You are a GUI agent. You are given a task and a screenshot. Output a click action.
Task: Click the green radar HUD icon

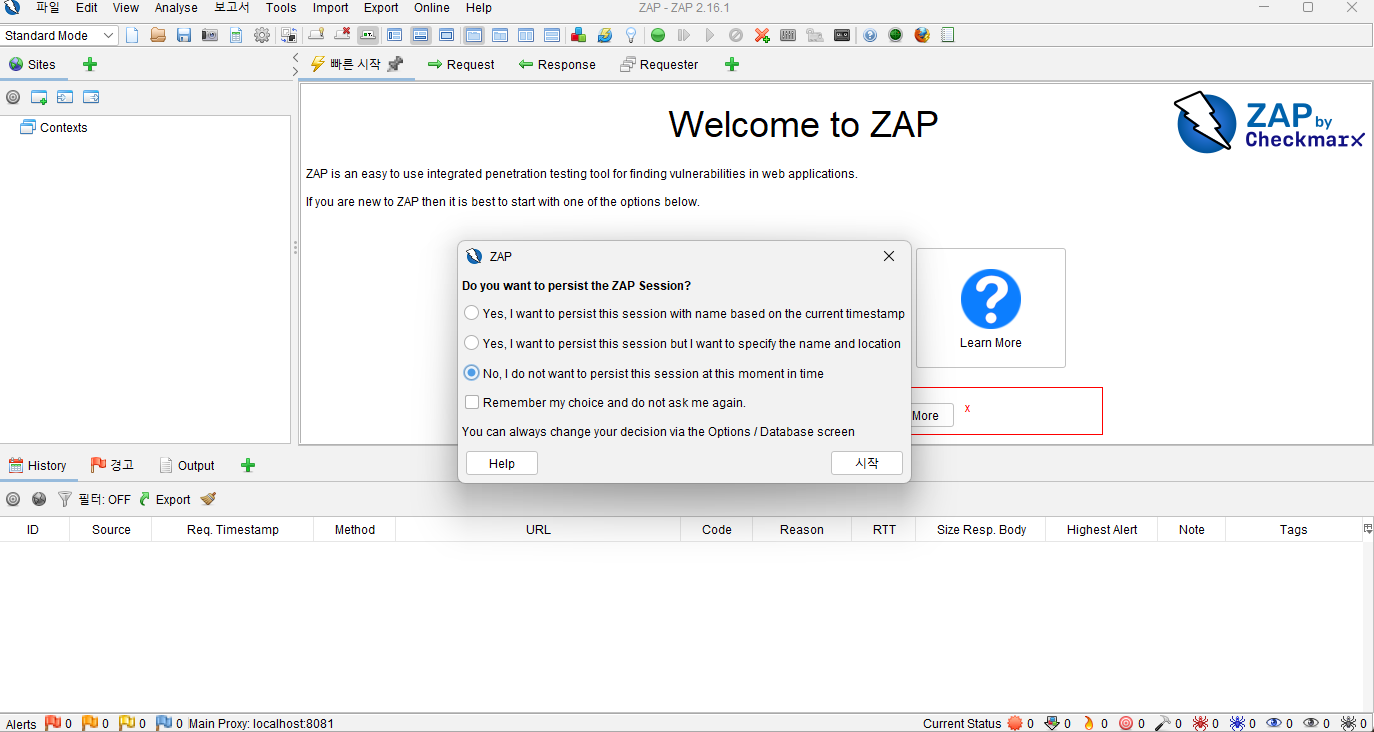(x=896, y=35)
